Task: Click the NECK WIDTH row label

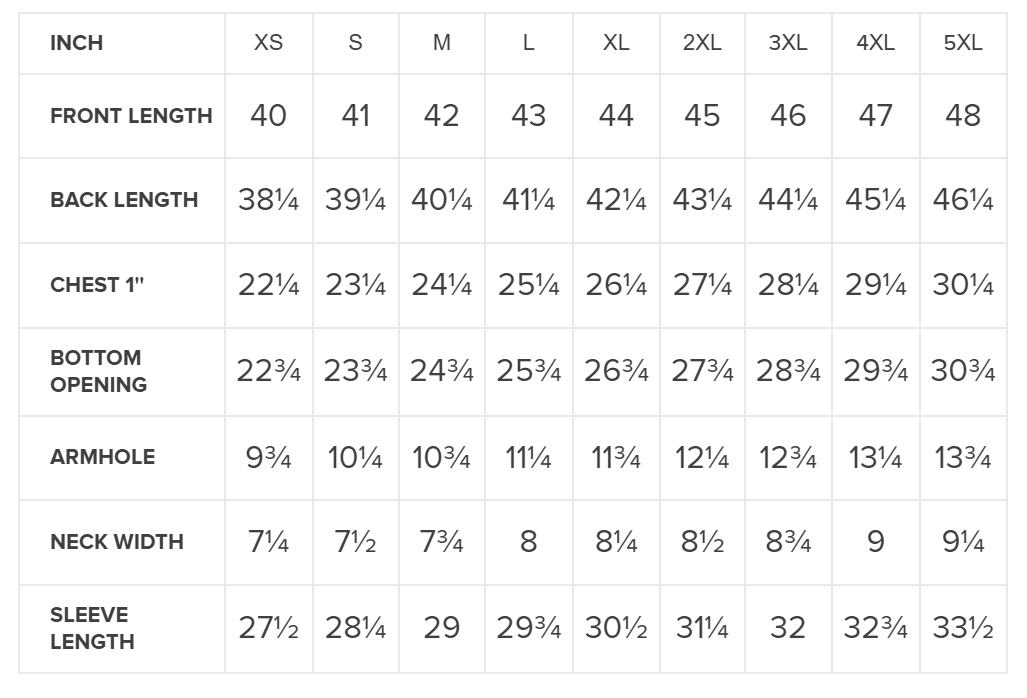Action: click(117, 542)
